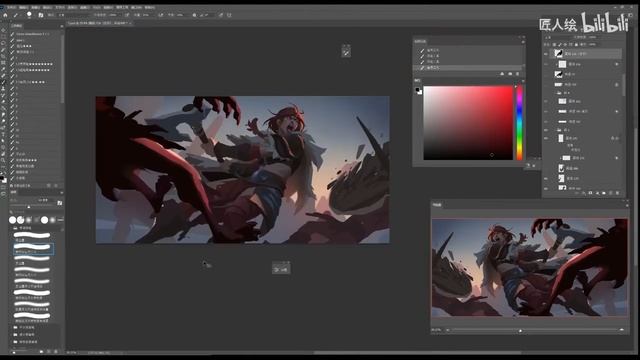The width and height of the screenshot is (640, 360).
Task: Collapse the expanded brush group folder
Action: tap(16, 228)
